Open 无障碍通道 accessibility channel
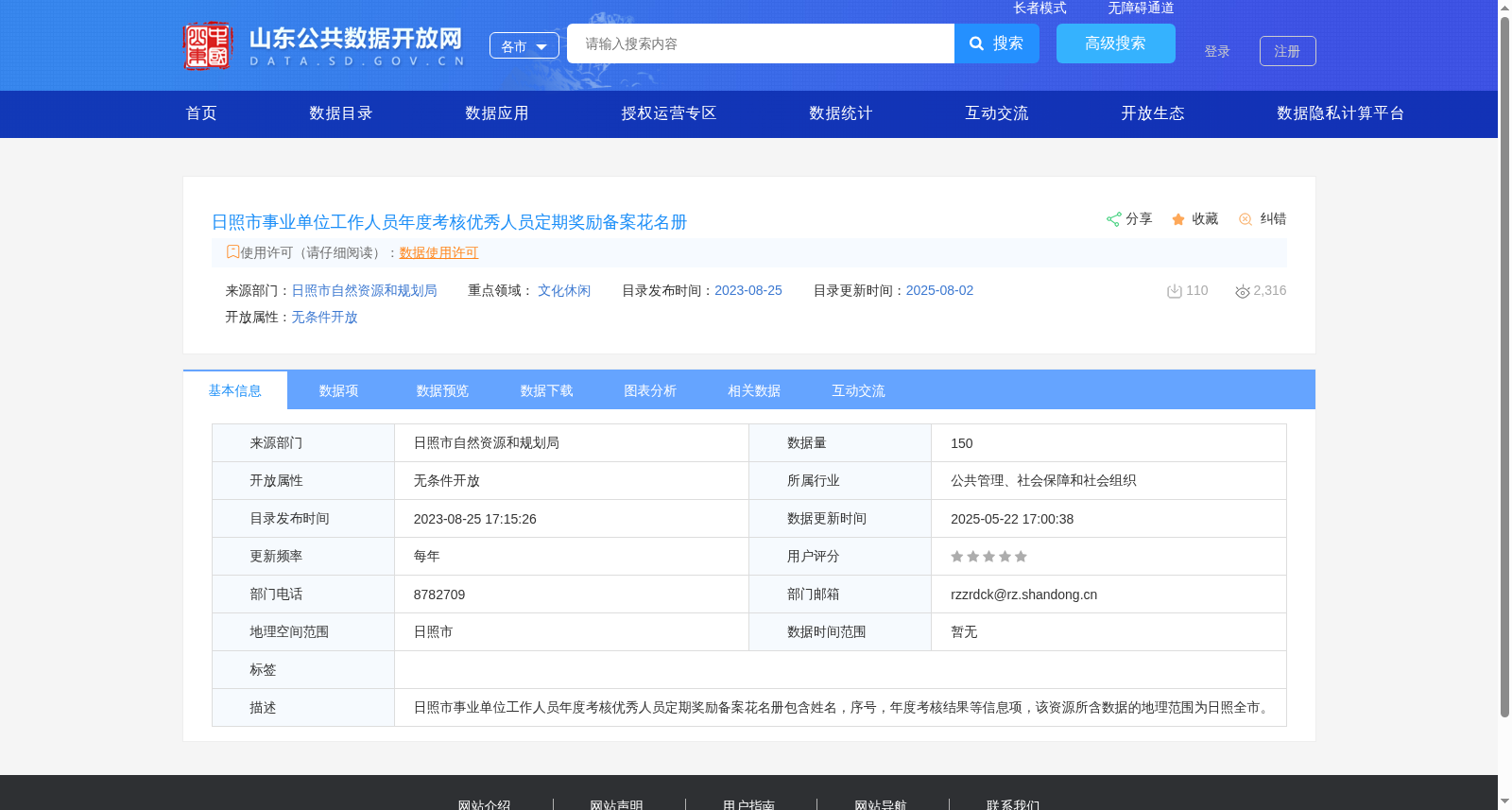Viewport: 1512px width, 810px height. point(1141,8)
